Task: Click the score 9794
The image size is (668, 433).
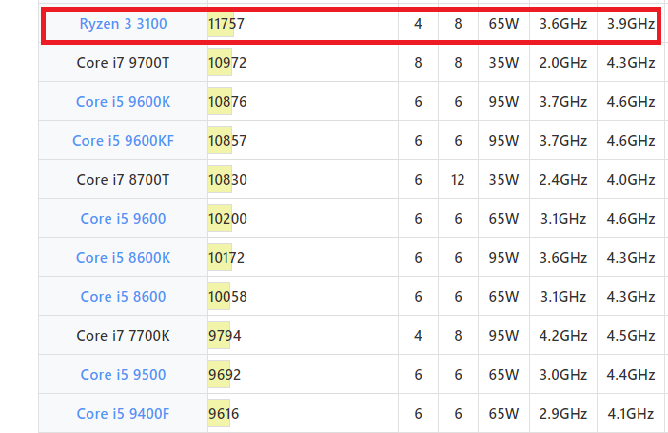Action: pos(225,336)
